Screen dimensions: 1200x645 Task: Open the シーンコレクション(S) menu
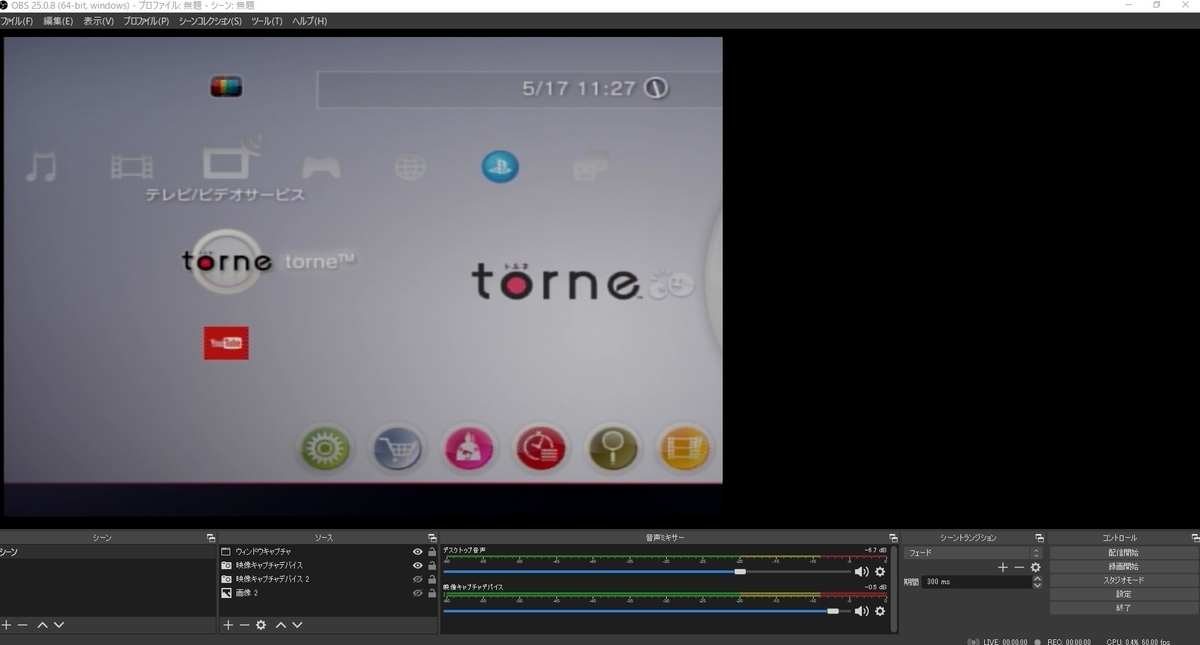[x=210, y=21]
